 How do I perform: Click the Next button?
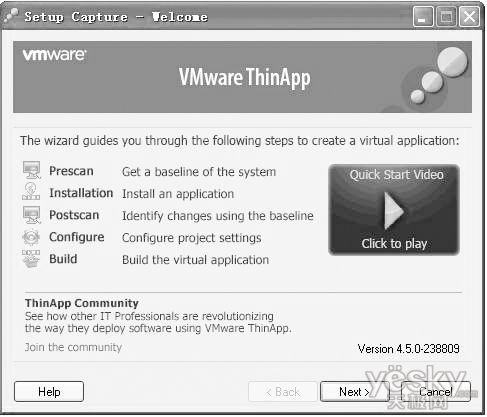(355, 392)
